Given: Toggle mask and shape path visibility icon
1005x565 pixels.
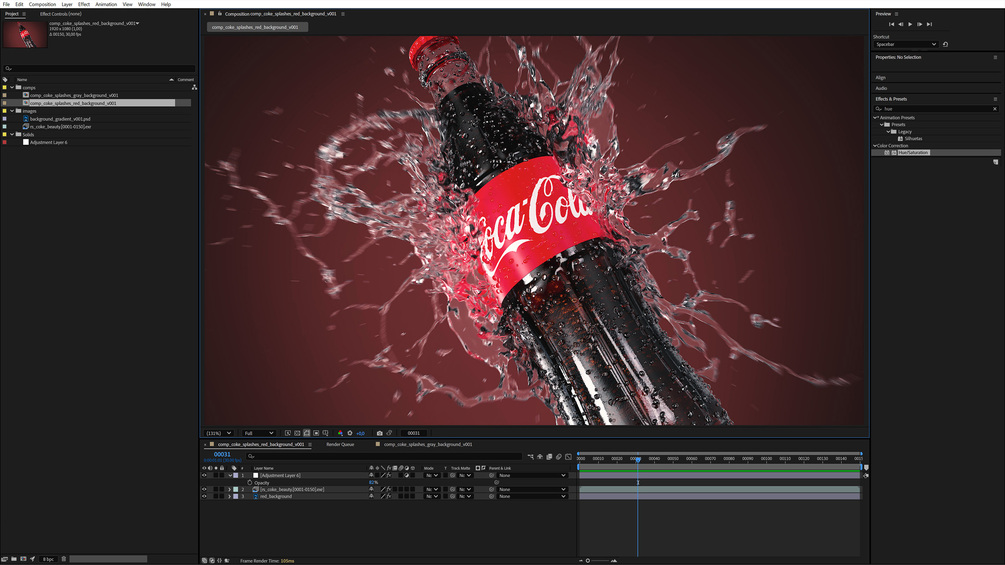Looking at the screenshot, I should [306, 433].
